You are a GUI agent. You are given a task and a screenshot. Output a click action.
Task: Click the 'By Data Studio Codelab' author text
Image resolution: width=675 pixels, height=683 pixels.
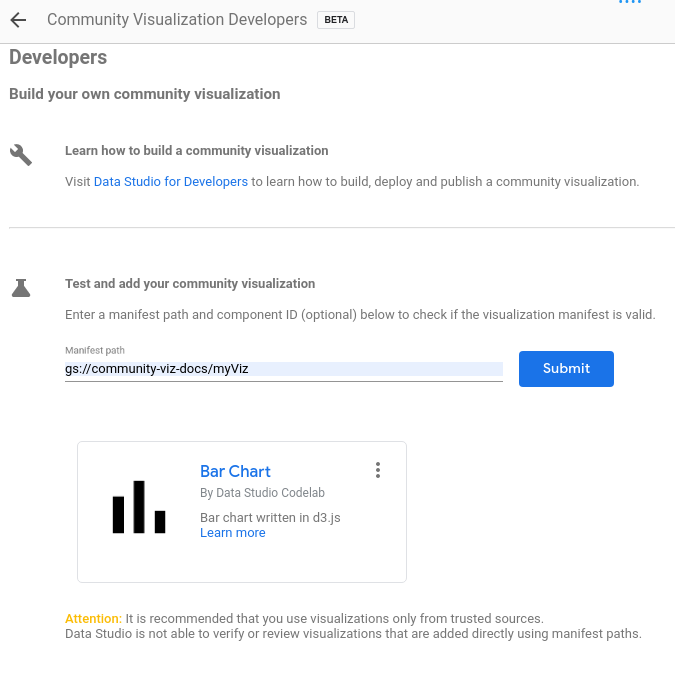tap(262, 493)
